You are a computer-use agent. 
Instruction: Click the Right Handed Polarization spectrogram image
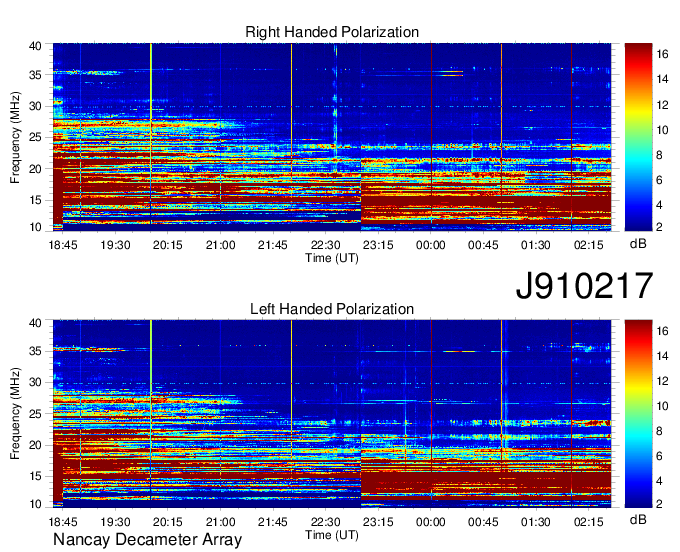tap(332, 137)
